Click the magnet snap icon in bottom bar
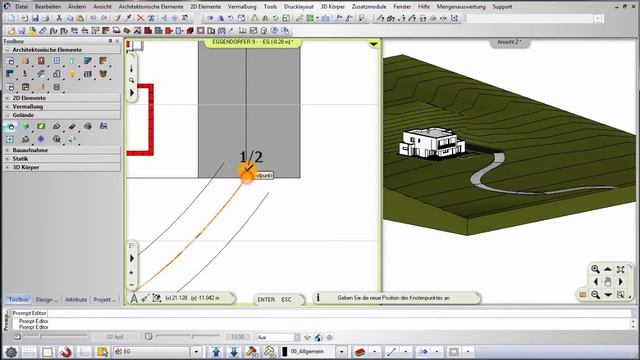Screen dimensions: 640x360 [65, 351]
